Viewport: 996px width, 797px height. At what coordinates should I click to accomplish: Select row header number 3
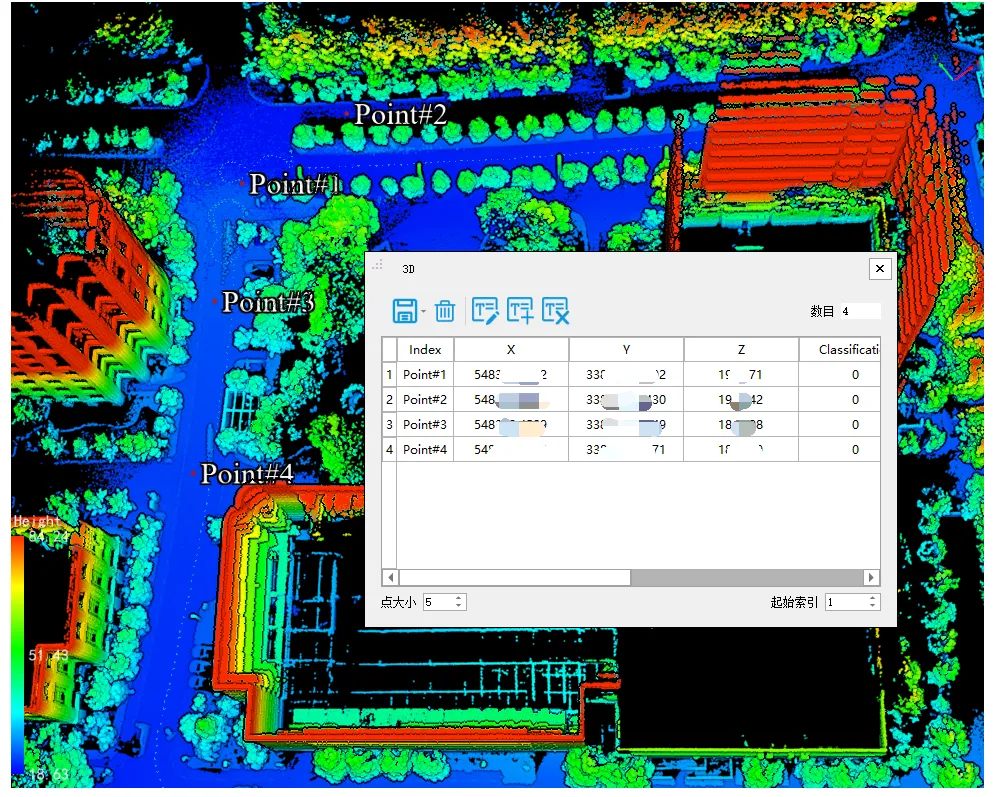pos(390,424)
